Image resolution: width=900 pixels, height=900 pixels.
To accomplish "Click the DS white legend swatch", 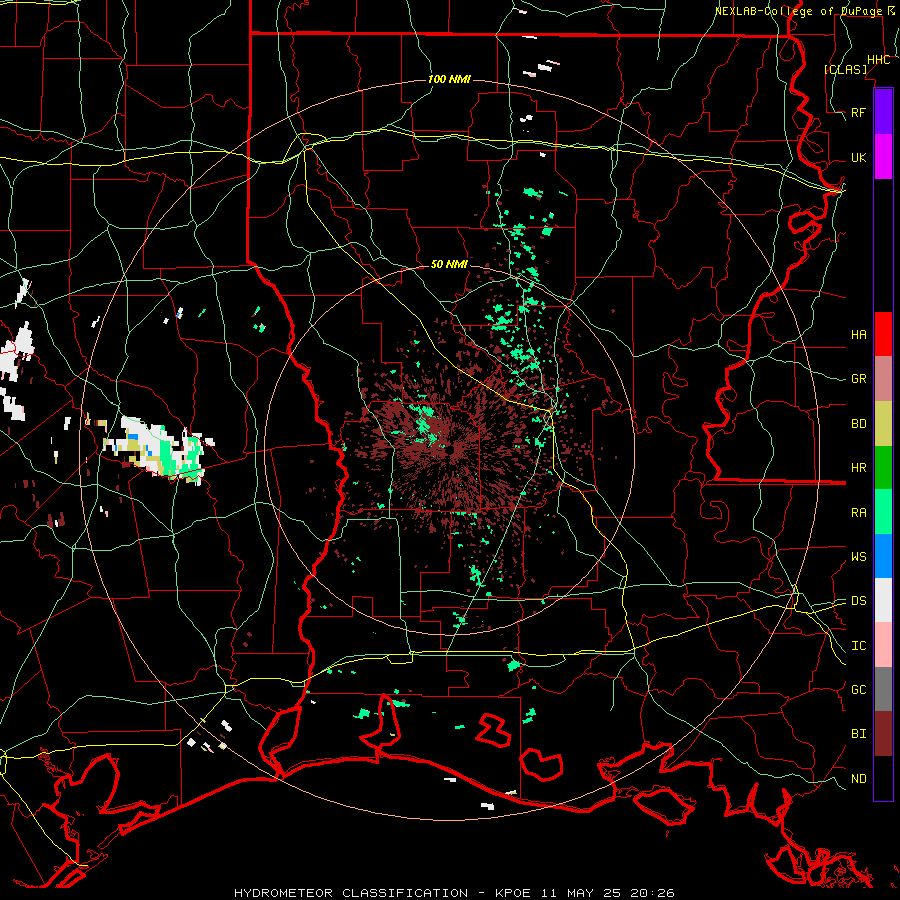I will [883, 600].
